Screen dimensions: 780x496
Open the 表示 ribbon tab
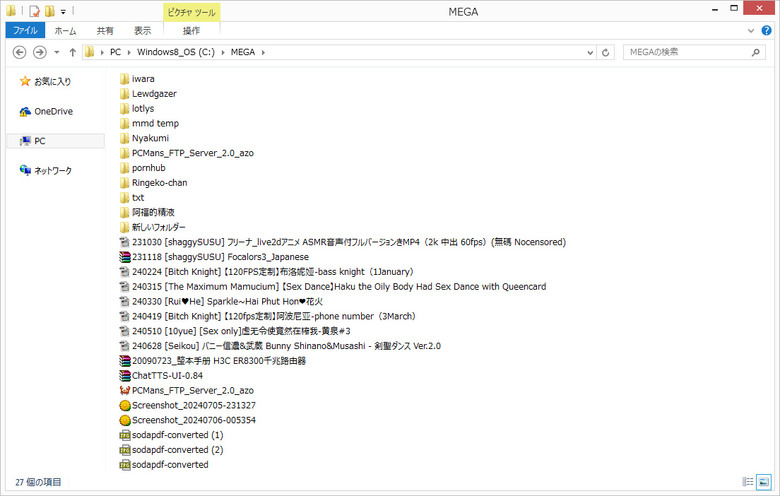click(x=142, y=31)
